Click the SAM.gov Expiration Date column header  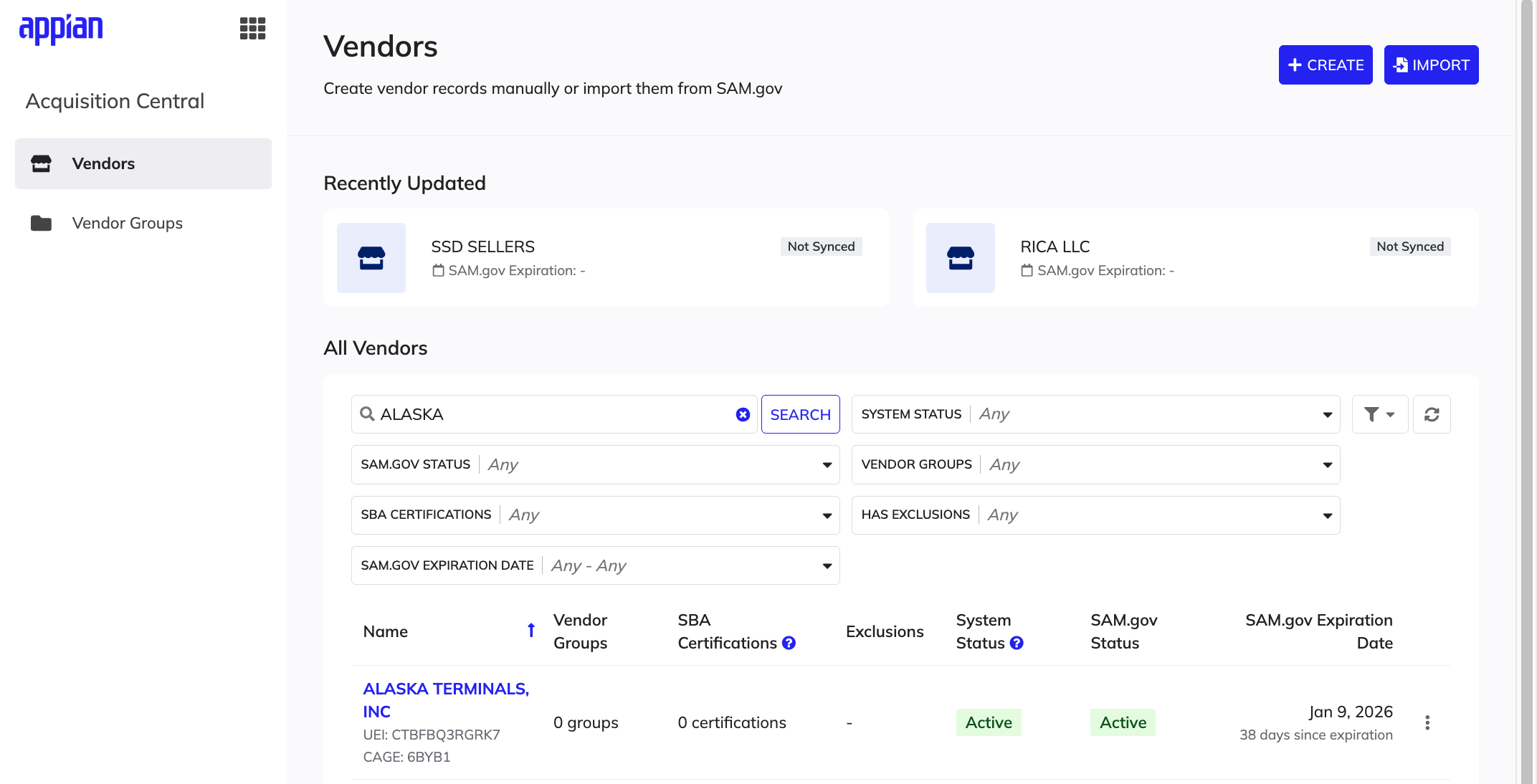click(1319, 631)
